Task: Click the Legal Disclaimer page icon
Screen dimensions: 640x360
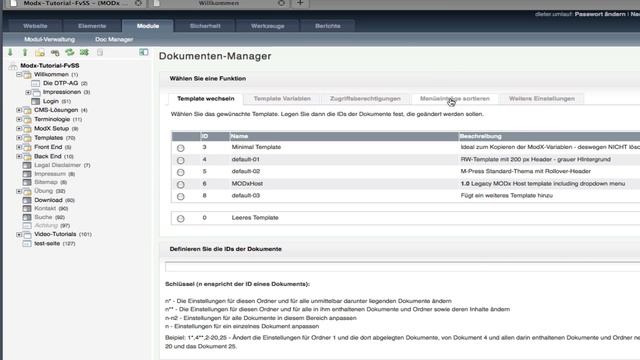Action: 27,165
